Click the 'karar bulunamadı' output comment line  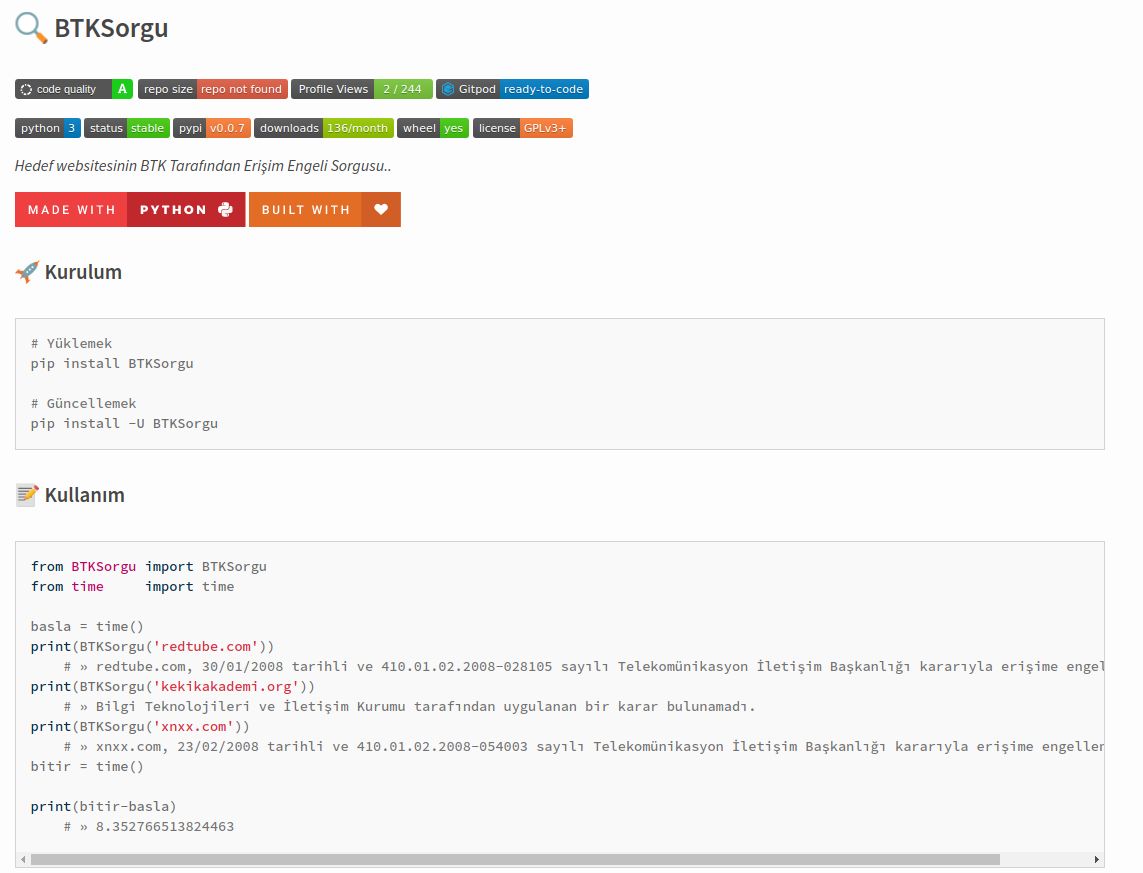pos(410,706)
